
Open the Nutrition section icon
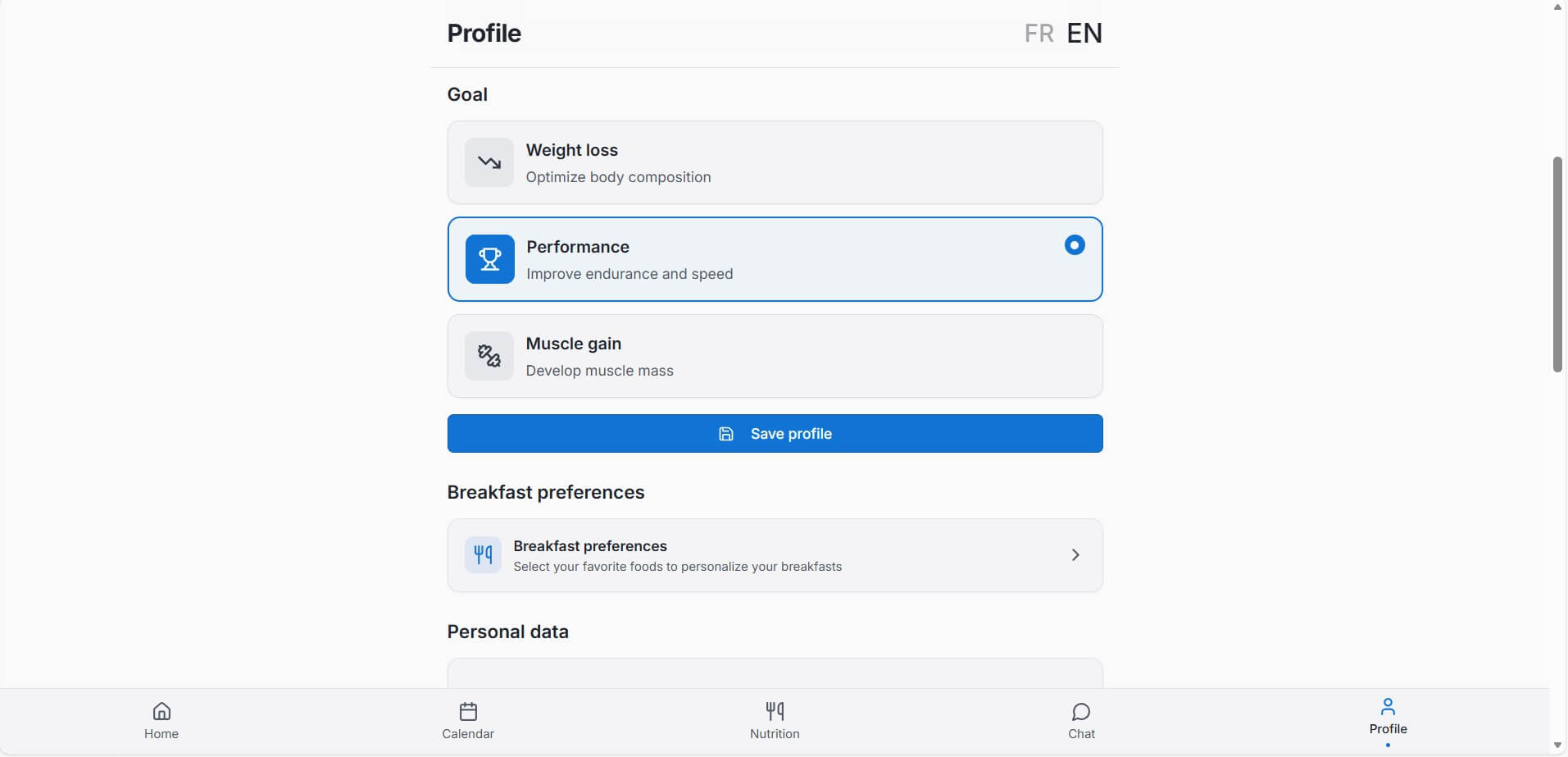pos(775,711)
